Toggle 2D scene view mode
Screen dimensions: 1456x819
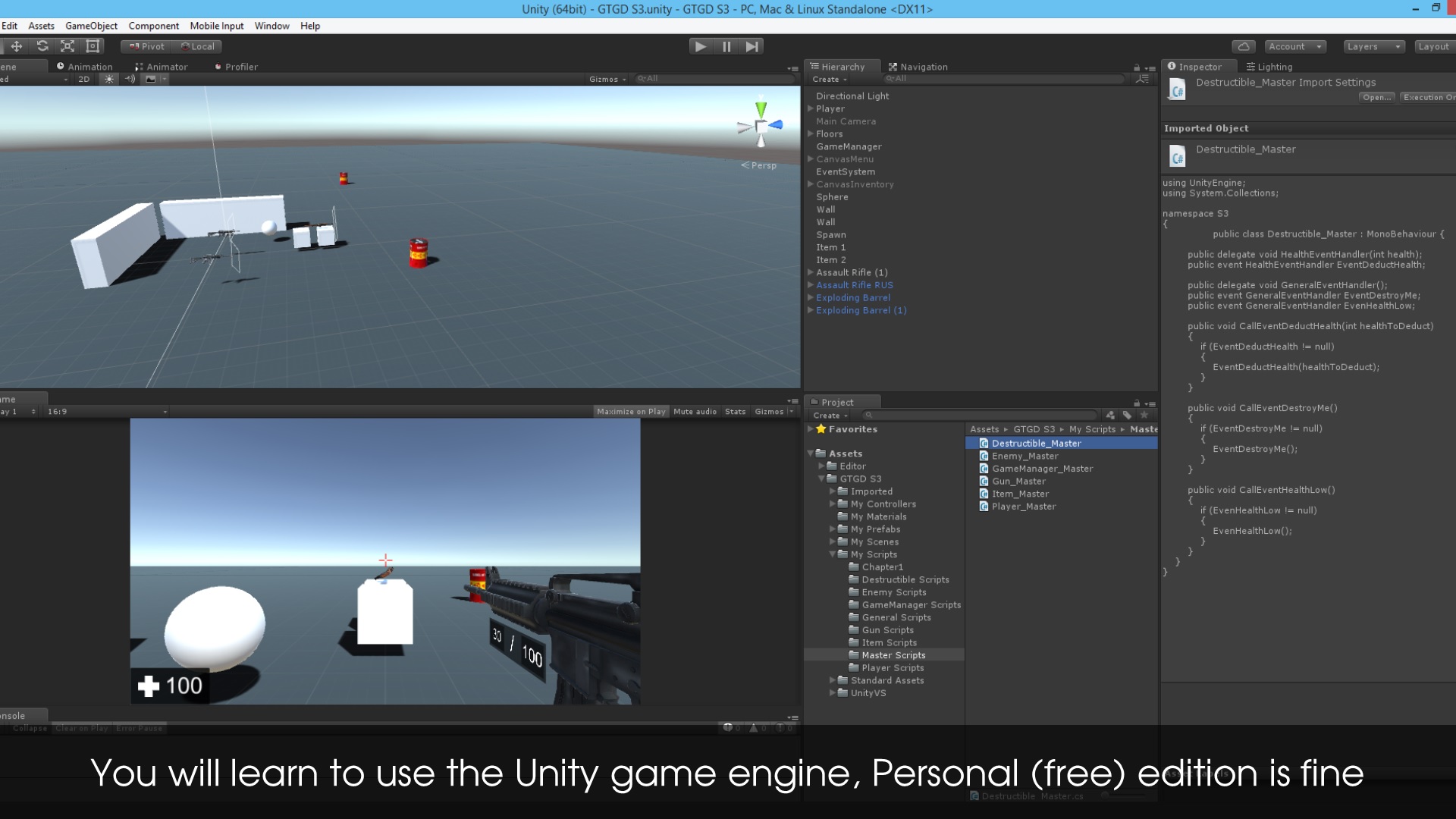tap(83, 78)
